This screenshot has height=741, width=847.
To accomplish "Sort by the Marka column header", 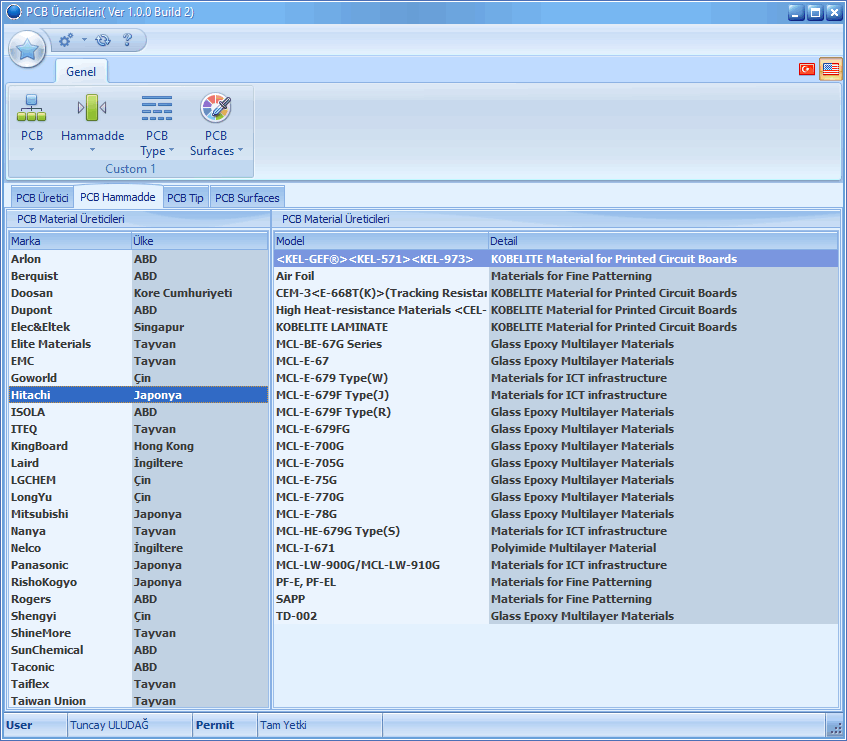I will click(x=70, y=241).
